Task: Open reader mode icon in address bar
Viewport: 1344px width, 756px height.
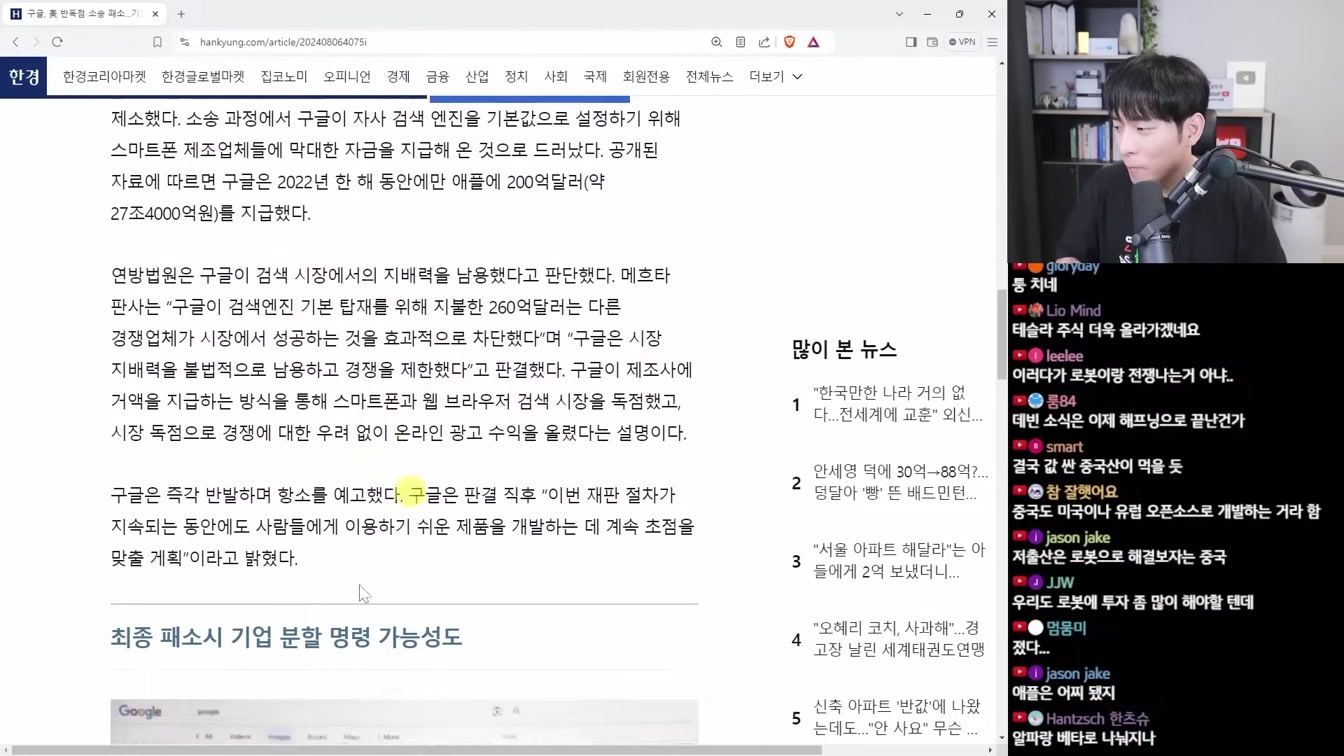Action: (x=740, y=42)
